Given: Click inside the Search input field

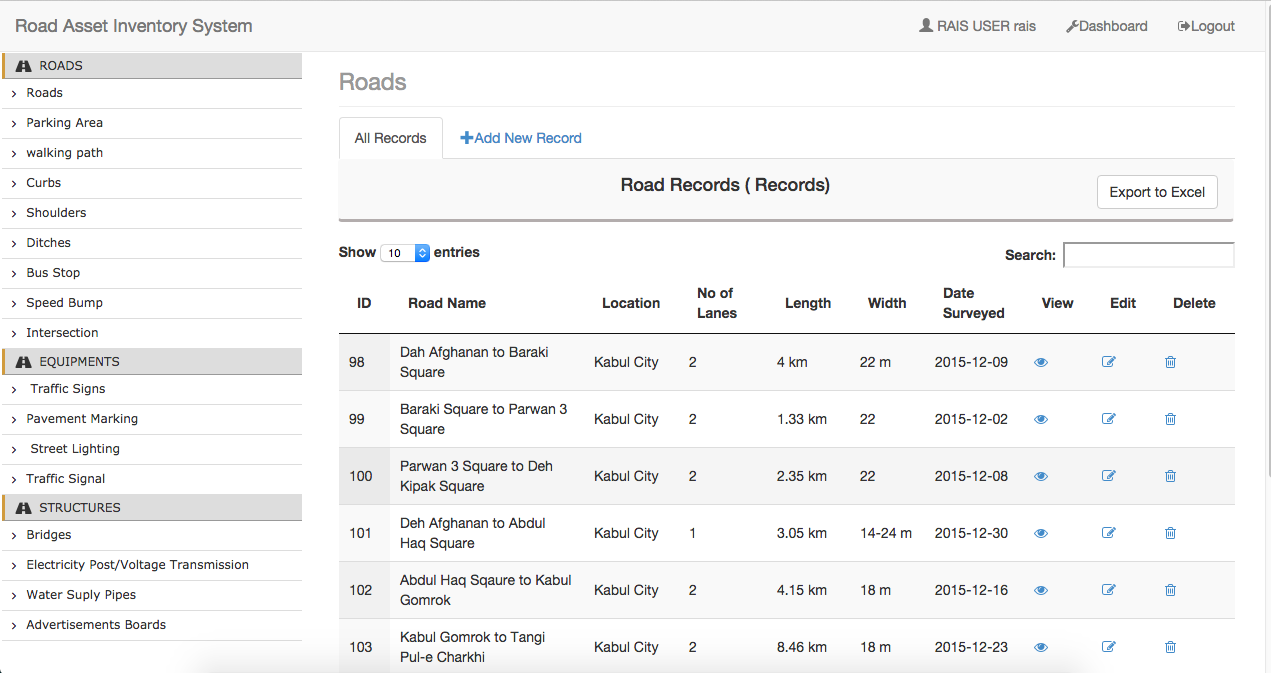Looking at the screenshot, I should click(1148, 255).
